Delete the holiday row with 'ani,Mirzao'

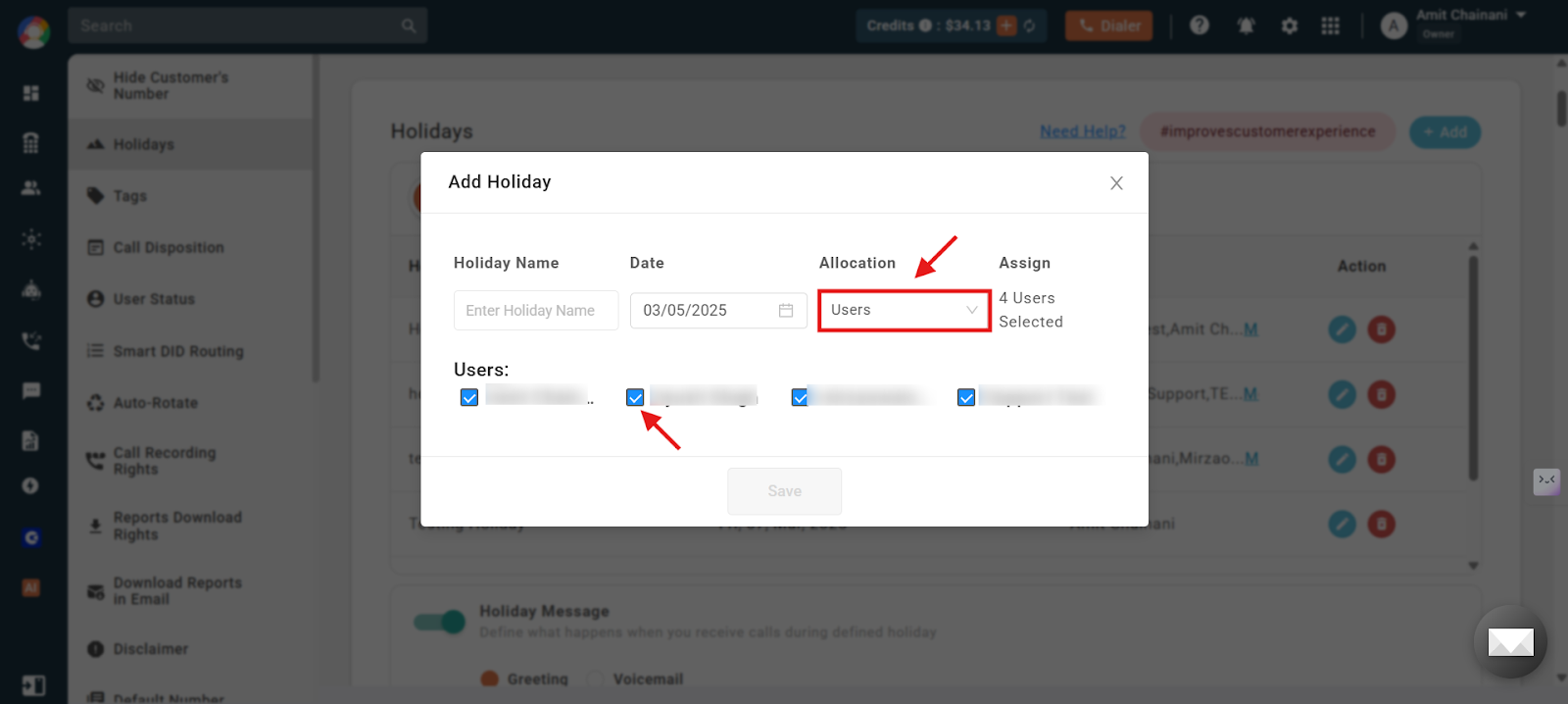tap(1381, 459)
